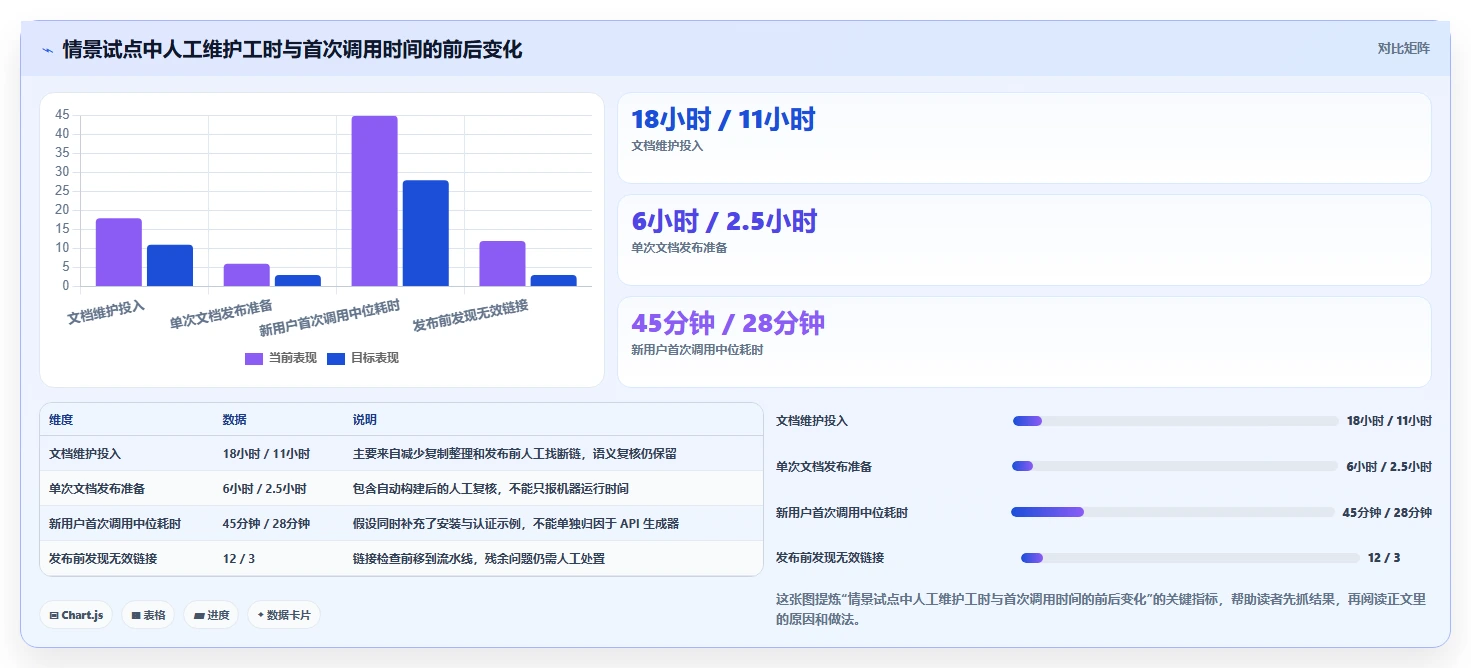Click the 45分钟 / 28分钟 stat card value
This screenshot has height=668, width=1471.
point(728,324)
